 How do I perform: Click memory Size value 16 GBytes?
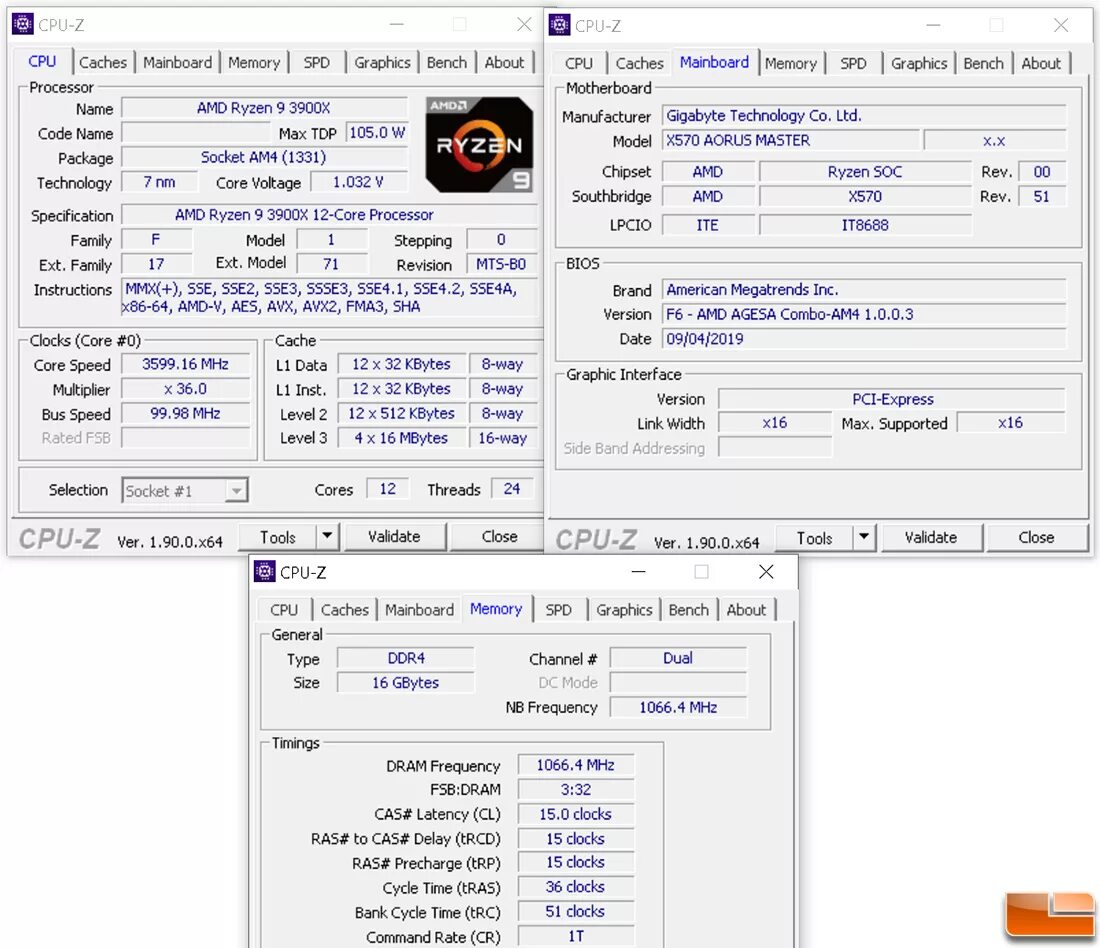pyautogui.click(x=405, y=683)
